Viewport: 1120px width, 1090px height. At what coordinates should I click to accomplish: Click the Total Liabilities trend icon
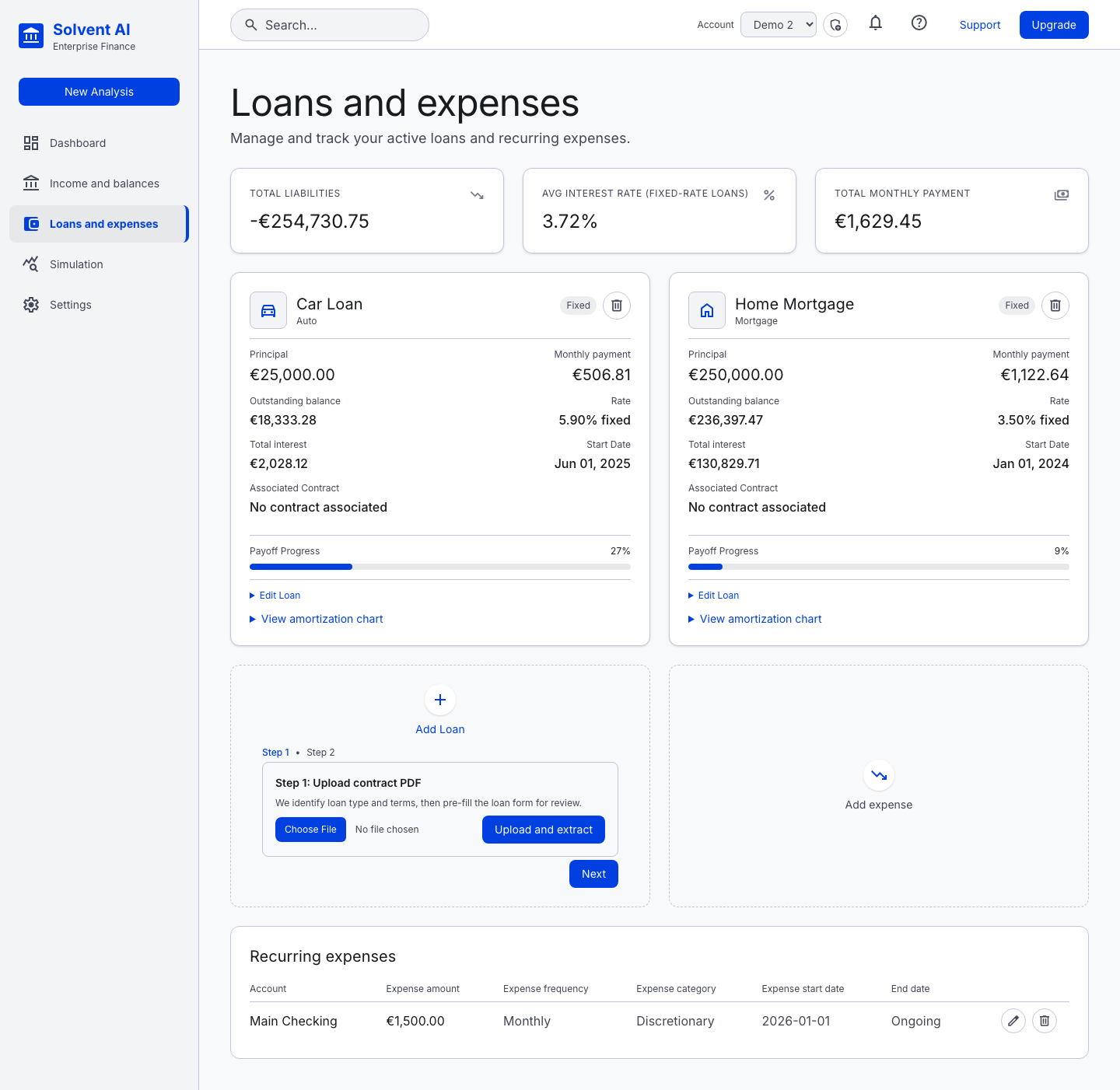click(478, 195)
